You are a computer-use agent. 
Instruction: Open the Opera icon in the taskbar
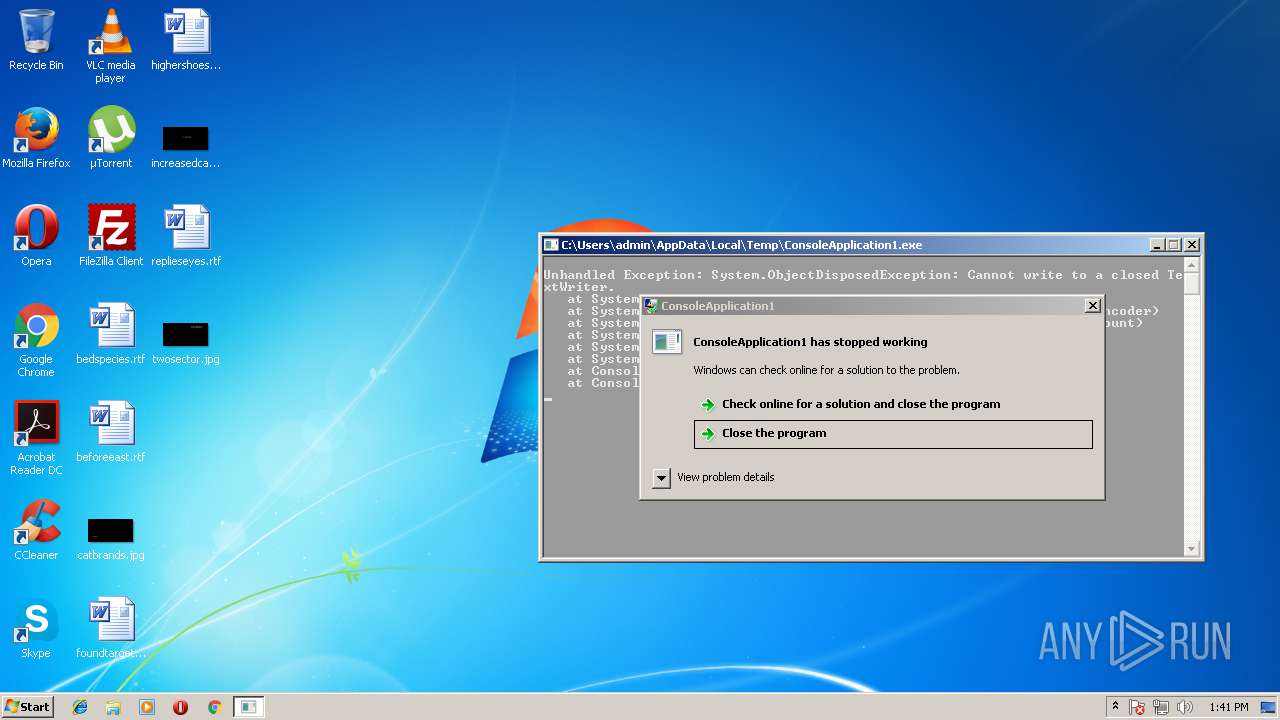(181, 707)
